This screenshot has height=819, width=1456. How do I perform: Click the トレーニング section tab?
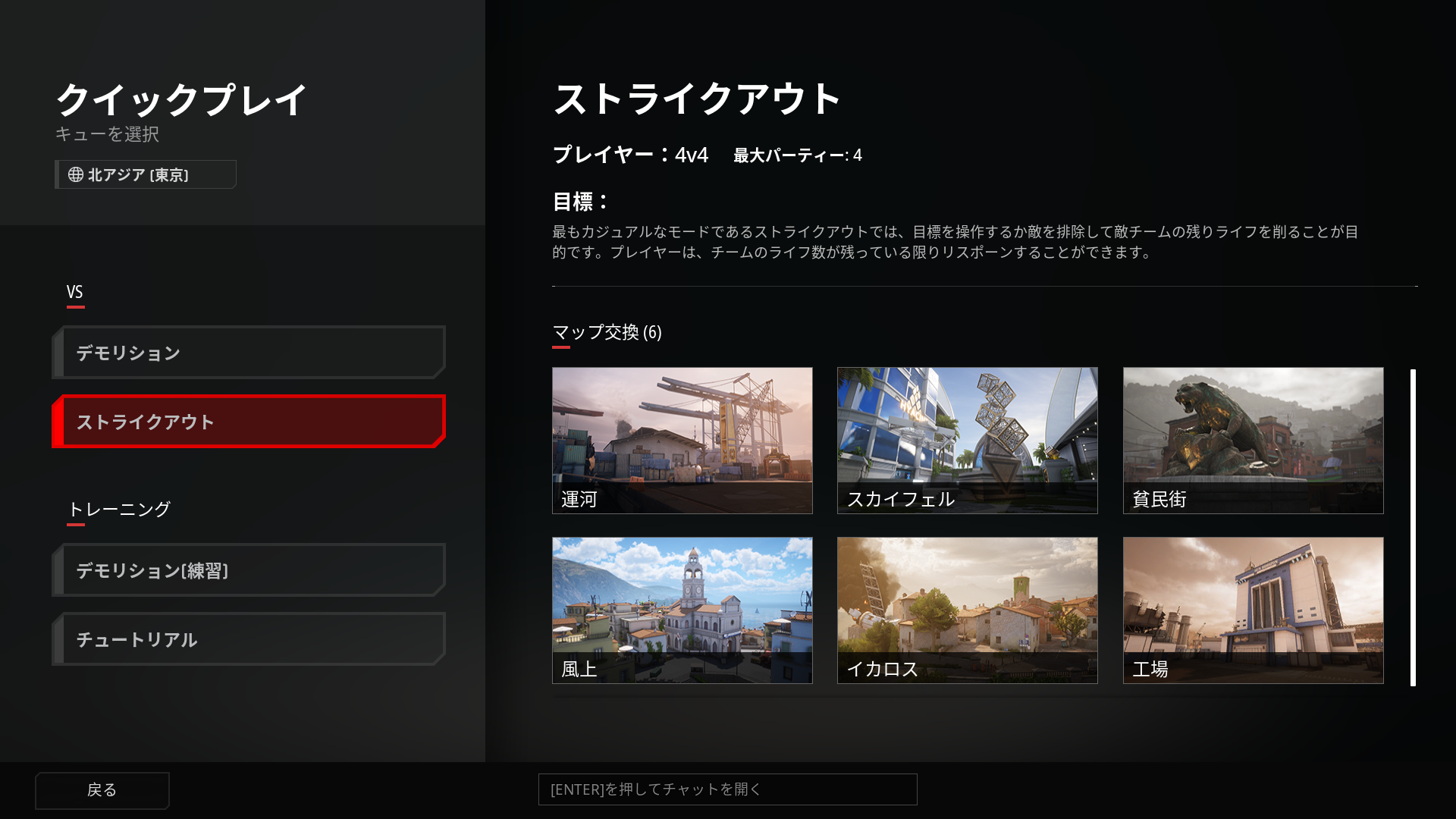click(119, 510)
